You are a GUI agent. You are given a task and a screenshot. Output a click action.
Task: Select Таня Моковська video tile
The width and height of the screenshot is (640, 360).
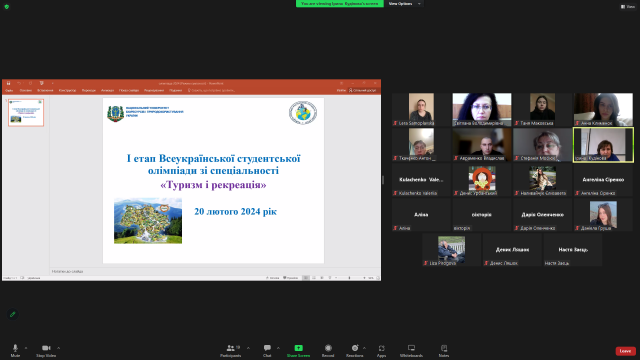tap(542, 109)
